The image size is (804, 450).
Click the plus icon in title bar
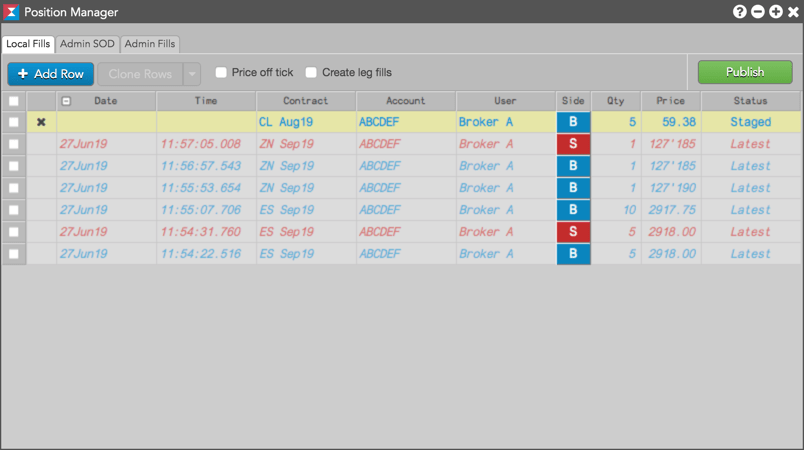[776, 12]
